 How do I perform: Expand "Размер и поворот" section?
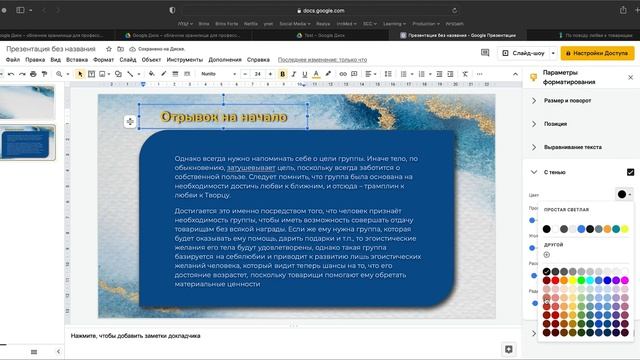click(x=567, y=100)
